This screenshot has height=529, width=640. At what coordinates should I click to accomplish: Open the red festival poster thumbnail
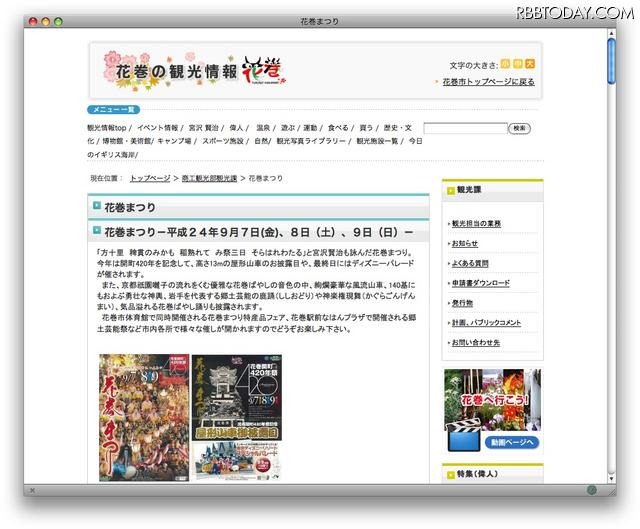coord(144,418)
